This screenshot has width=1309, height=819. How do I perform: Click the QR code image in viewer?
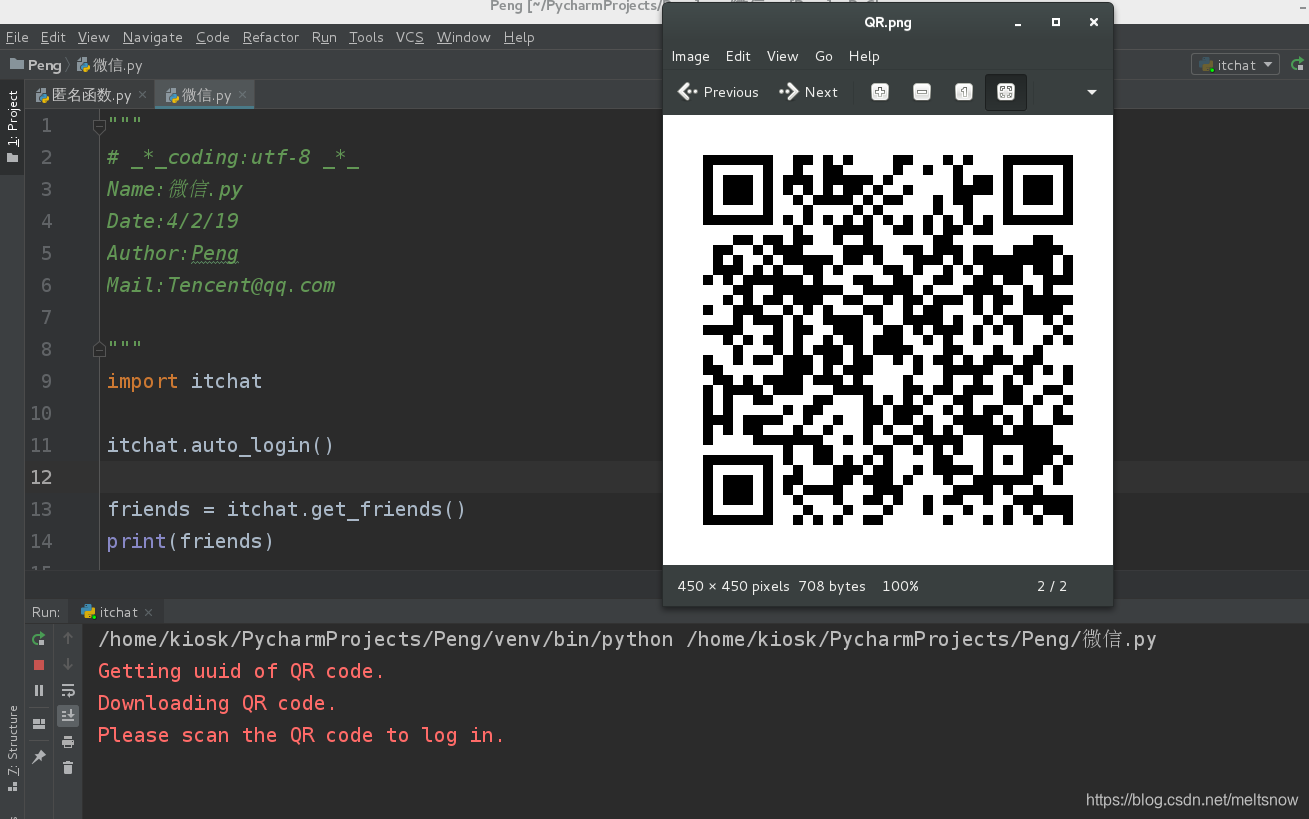point(888,340)
